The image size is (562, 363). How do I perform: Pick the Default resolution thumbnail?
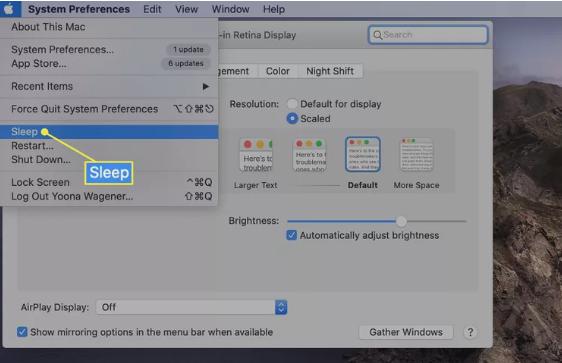[x=363, y=154]
